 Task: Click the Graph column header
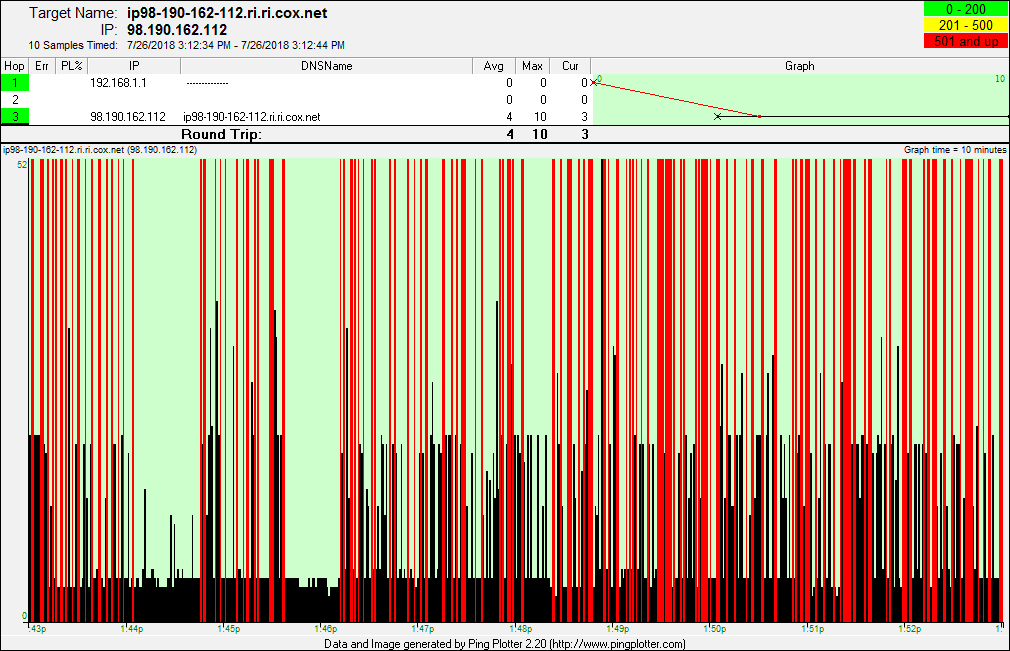(x=799, y=66)
